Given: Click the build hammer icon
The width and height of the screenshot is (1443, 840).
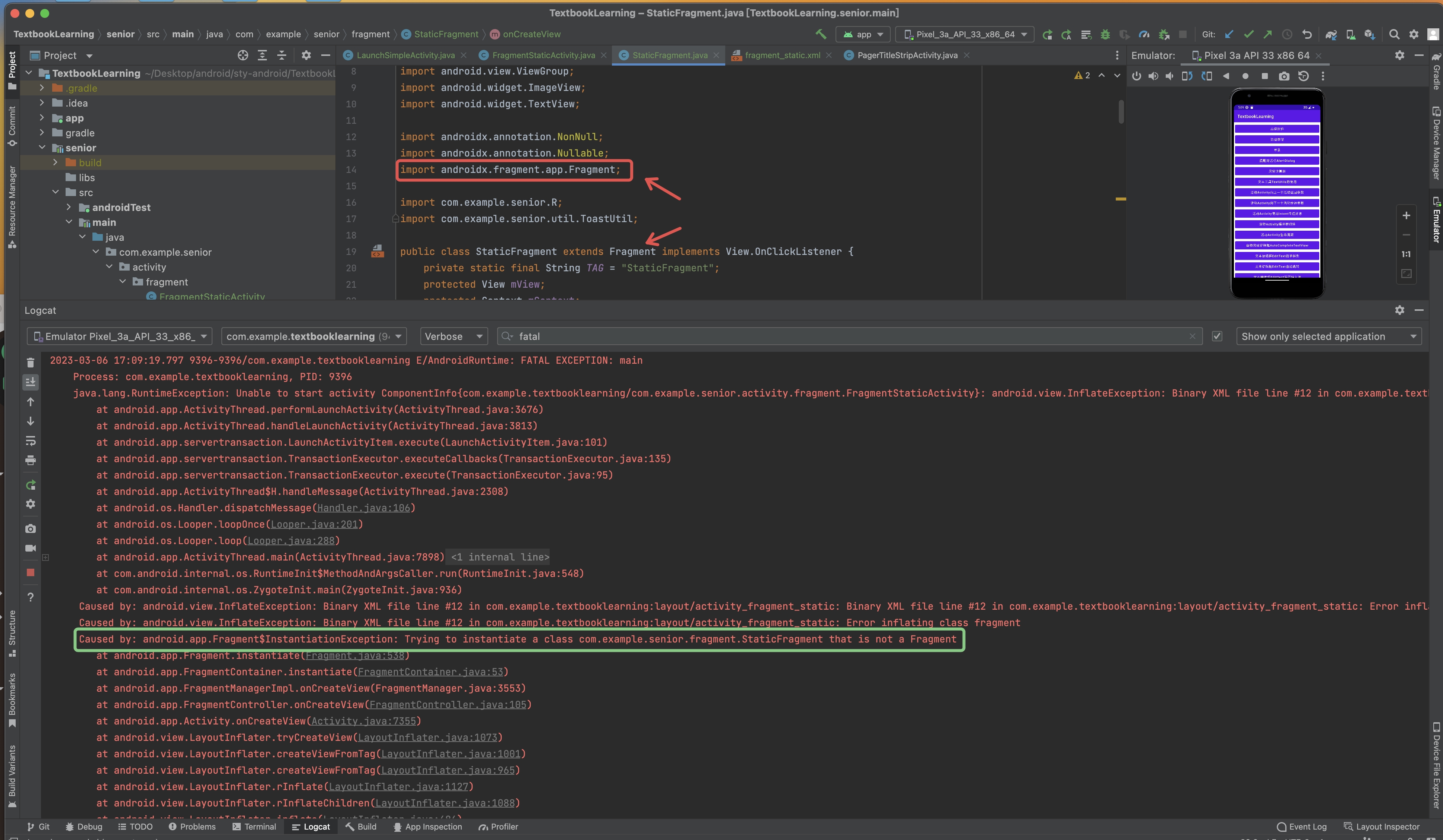Looking at the screenshot, I should click(x=821, y=34).
